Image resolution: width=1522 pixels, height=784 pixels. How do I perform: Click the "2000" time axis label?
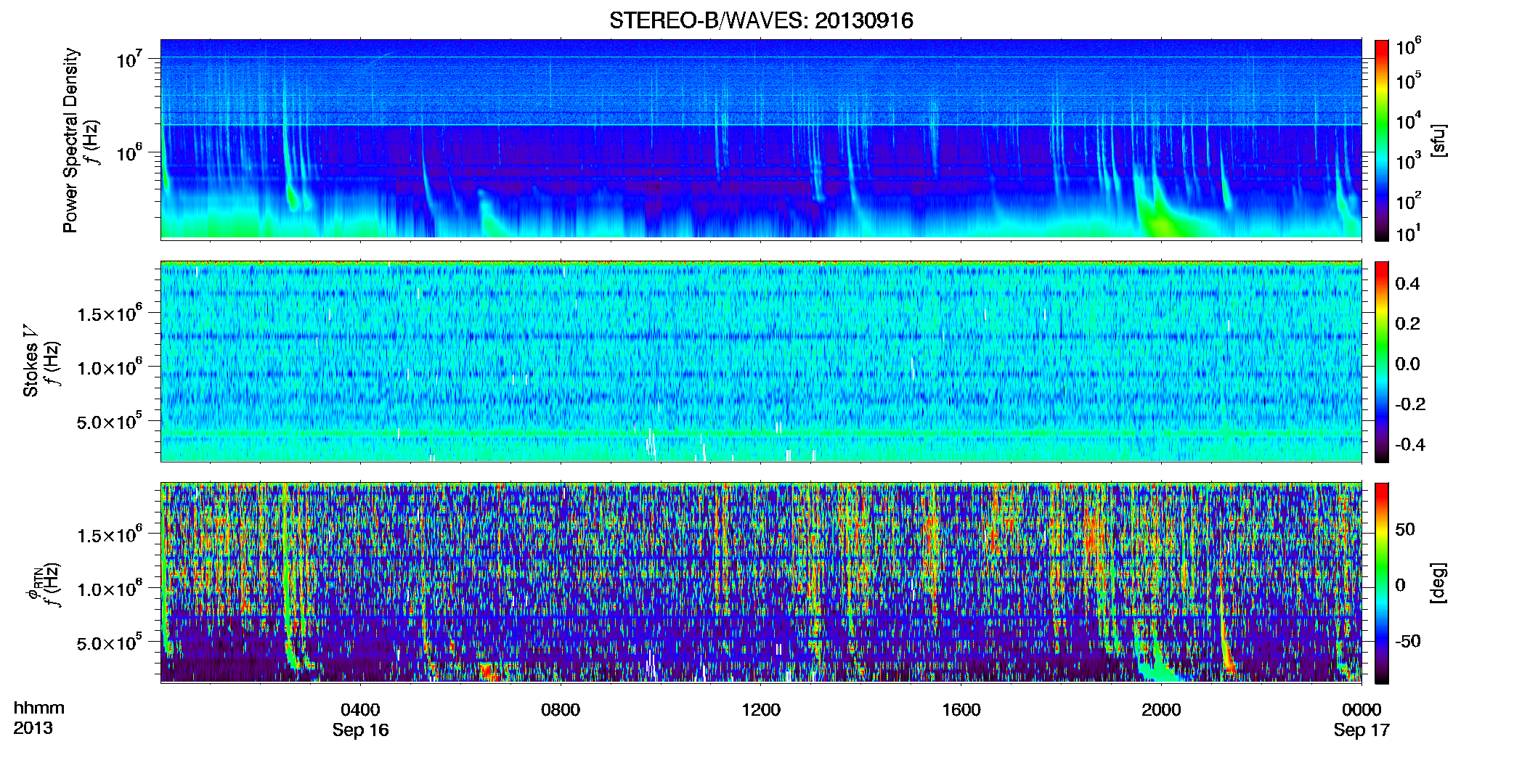(x=1161, y=710)
